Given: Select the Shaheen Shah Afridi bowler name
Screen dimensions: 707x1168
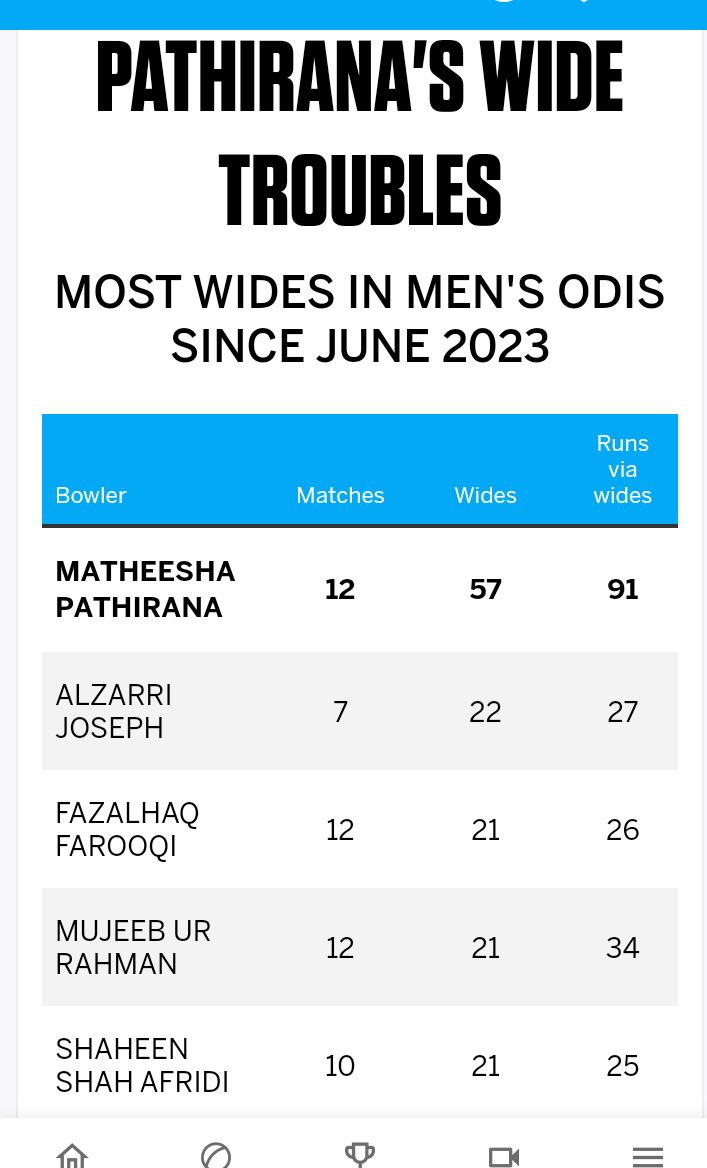Looking at the screenshot, I should (142, 1065).
